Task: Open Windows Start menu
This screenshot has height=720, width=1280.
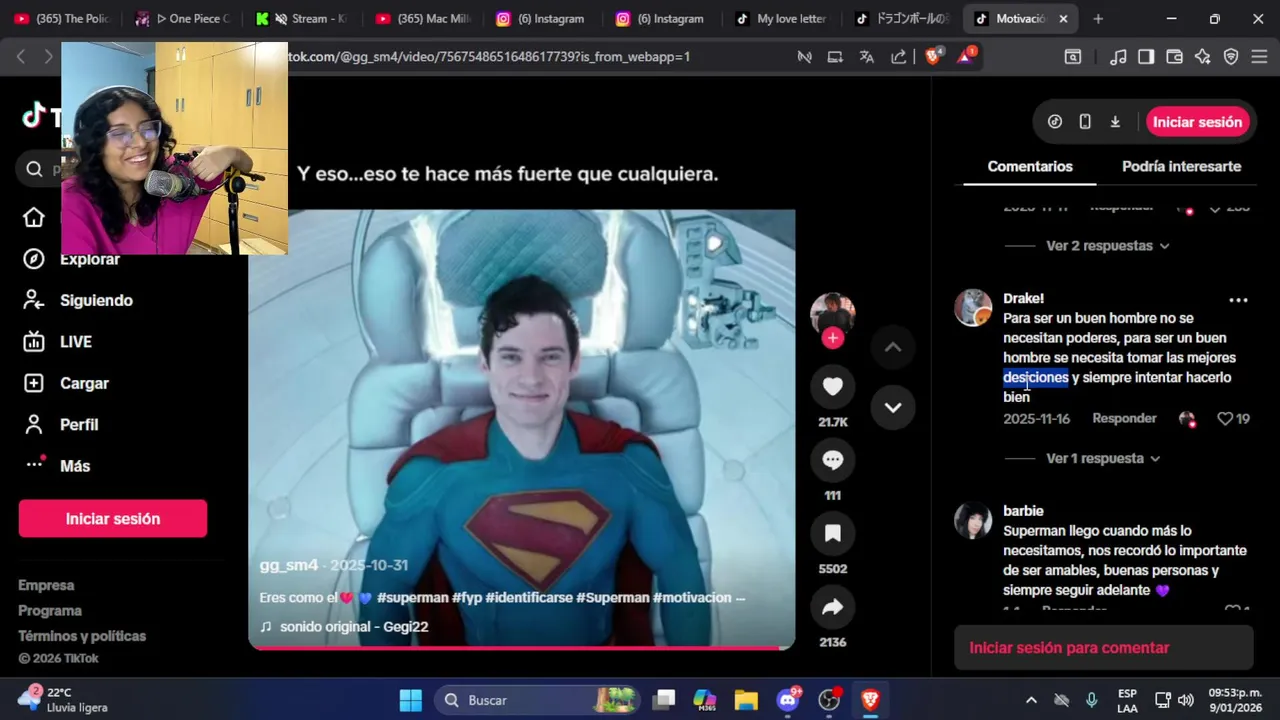Action: pos(411,700)
